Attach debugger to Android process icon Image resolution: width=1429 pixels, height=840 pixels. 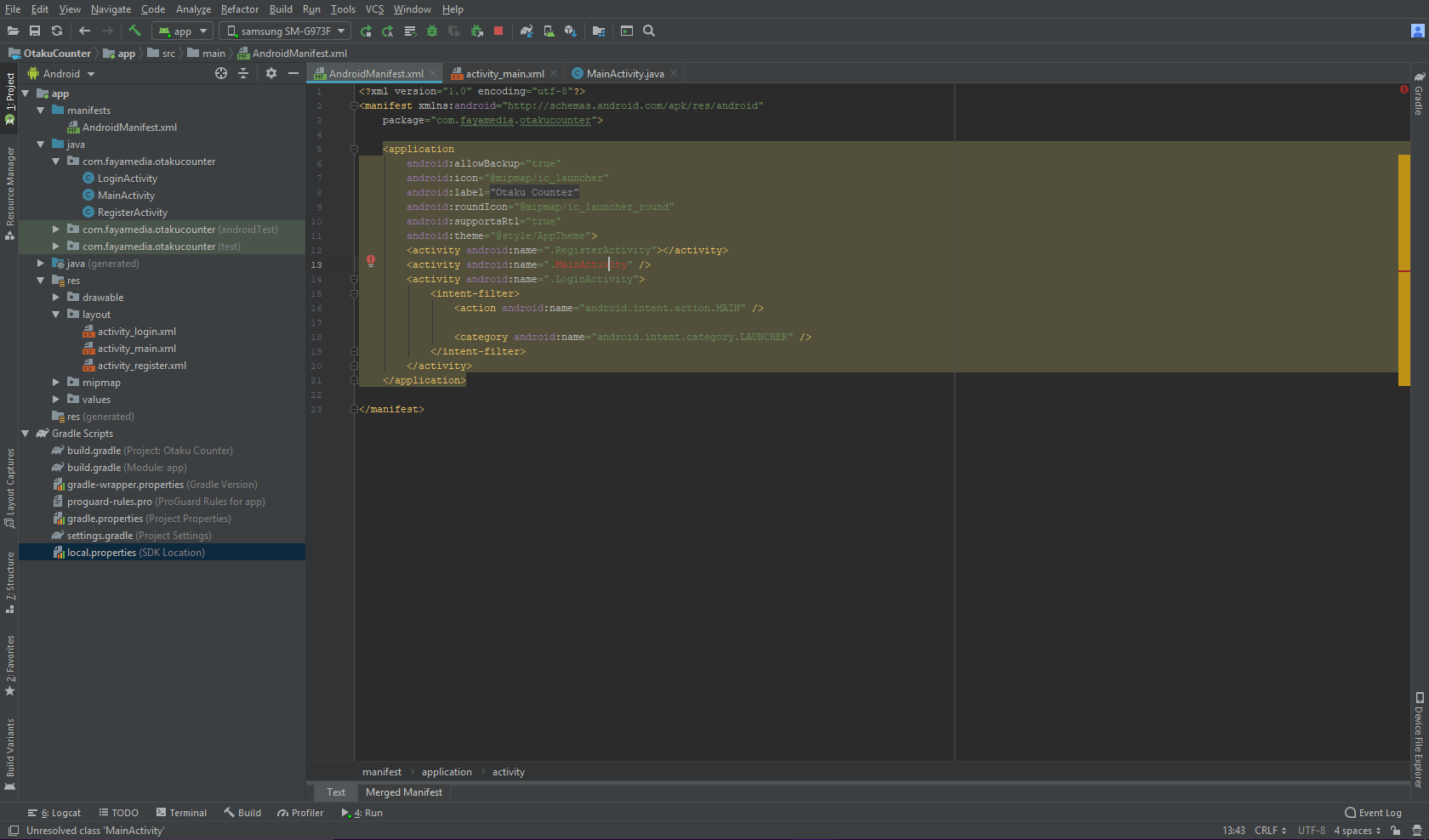476,31
